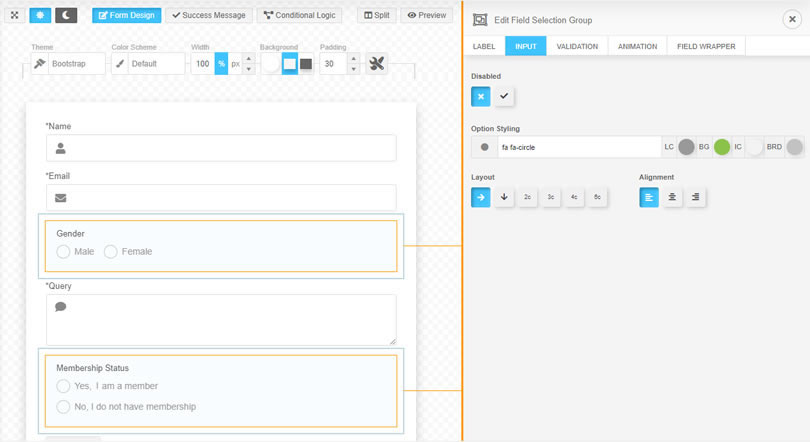Image resolution: width=810 pixels, height=442 pixels.
Task: Set layout to horizontal right arrow
Action: coord(480,197)
